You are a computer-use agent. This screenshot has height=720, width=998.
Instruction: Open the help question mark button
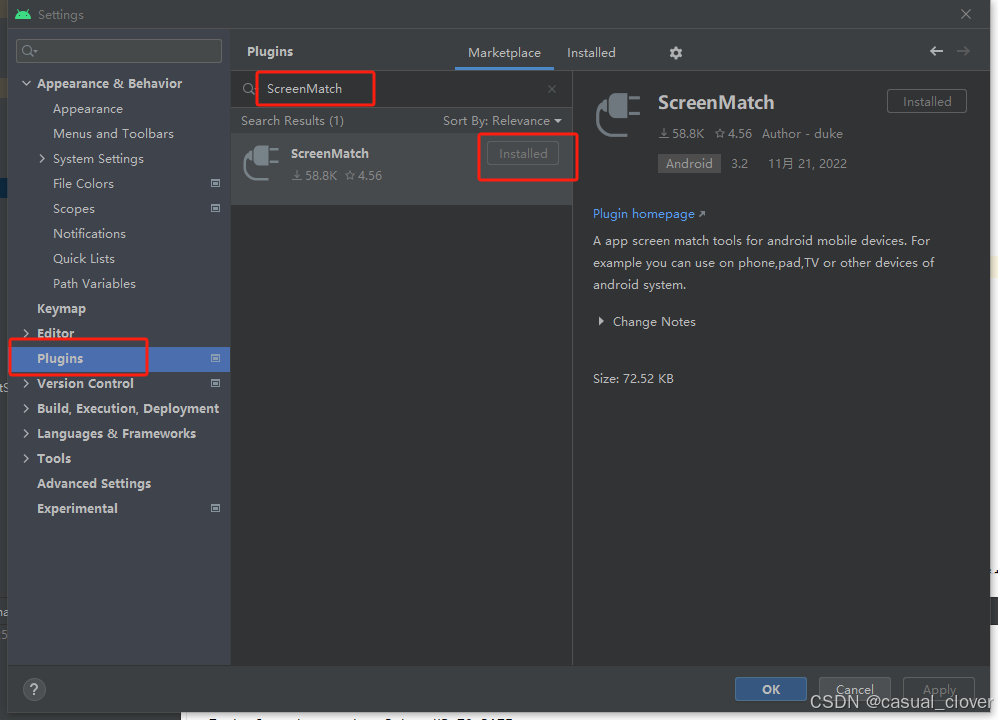(x=34, y=689)
